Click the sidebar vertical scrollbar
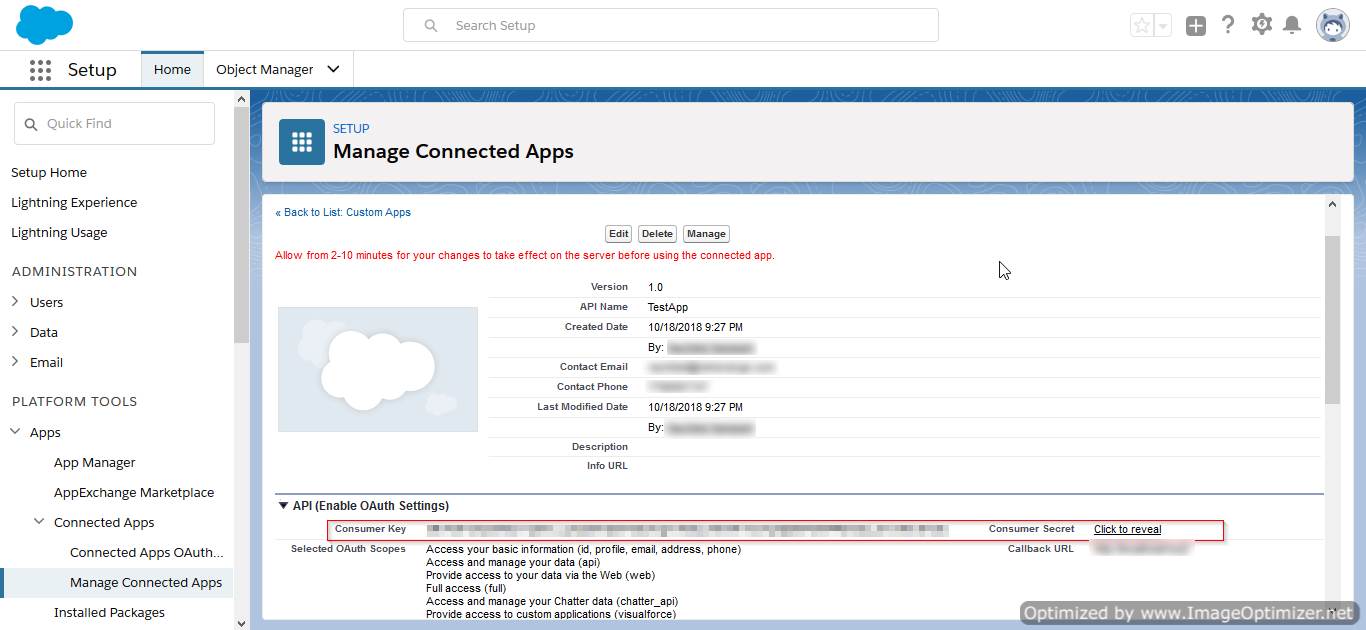1366x630 pixels. (241, 223)
